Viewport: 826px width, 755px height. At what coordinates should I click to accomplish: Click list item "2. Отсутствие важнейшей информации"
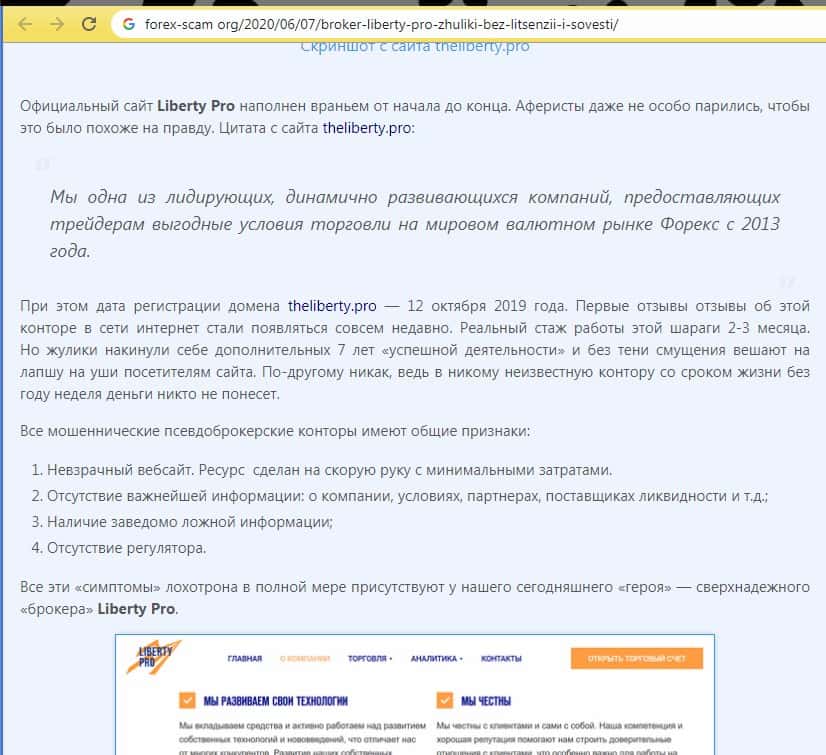399,496
